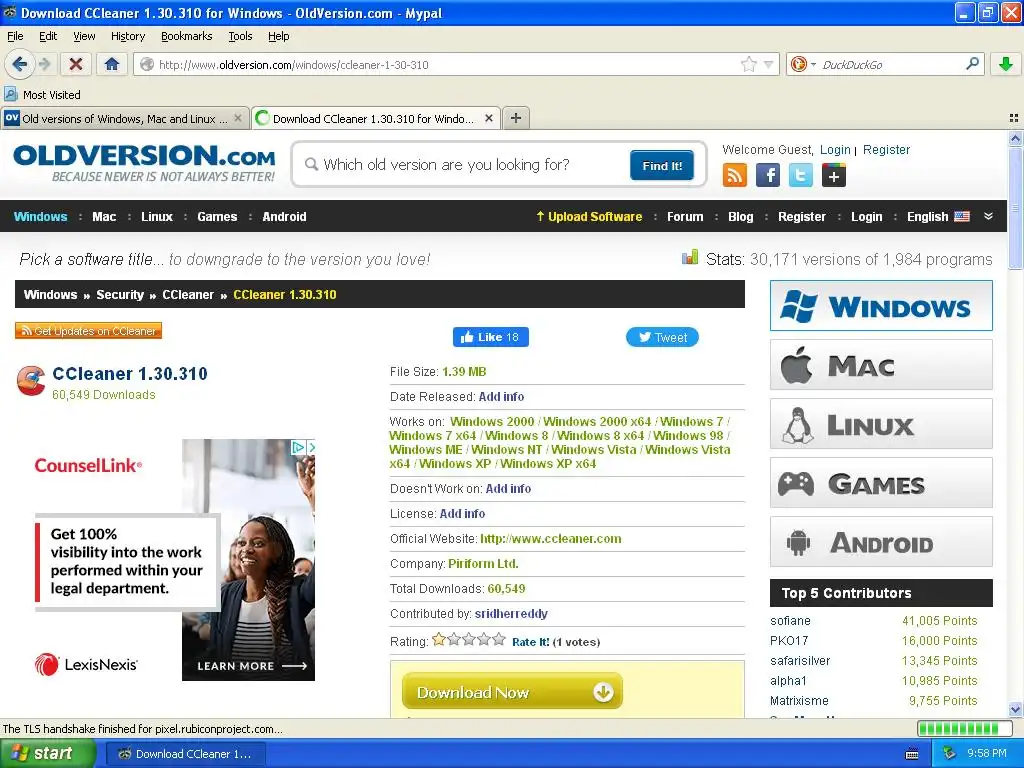The image size is (1024, 768).
Task: Expand the nav bar chevron after English
Action: pos(988,216)
